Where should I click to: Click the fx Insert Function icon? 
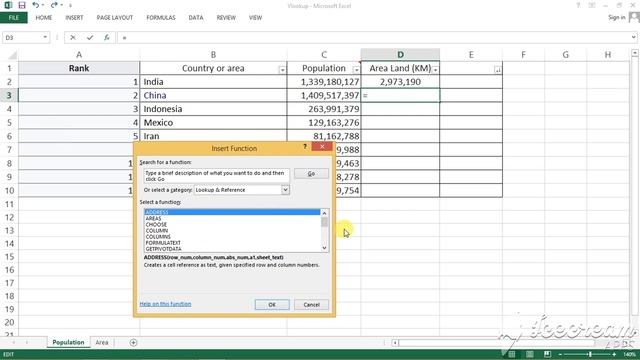pyautogui.click(x=107, y=38)
